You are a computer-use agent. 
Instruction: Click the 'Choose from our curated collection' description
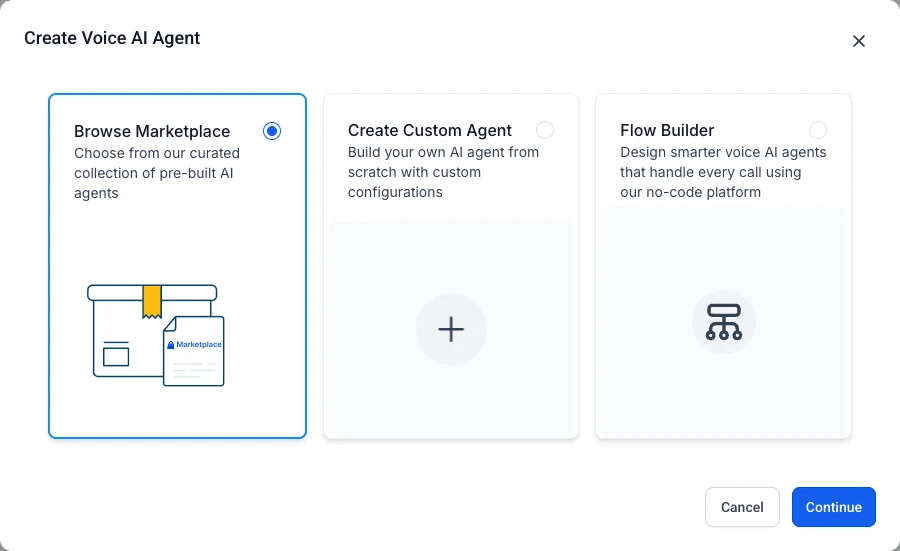[x=157, y=173]
